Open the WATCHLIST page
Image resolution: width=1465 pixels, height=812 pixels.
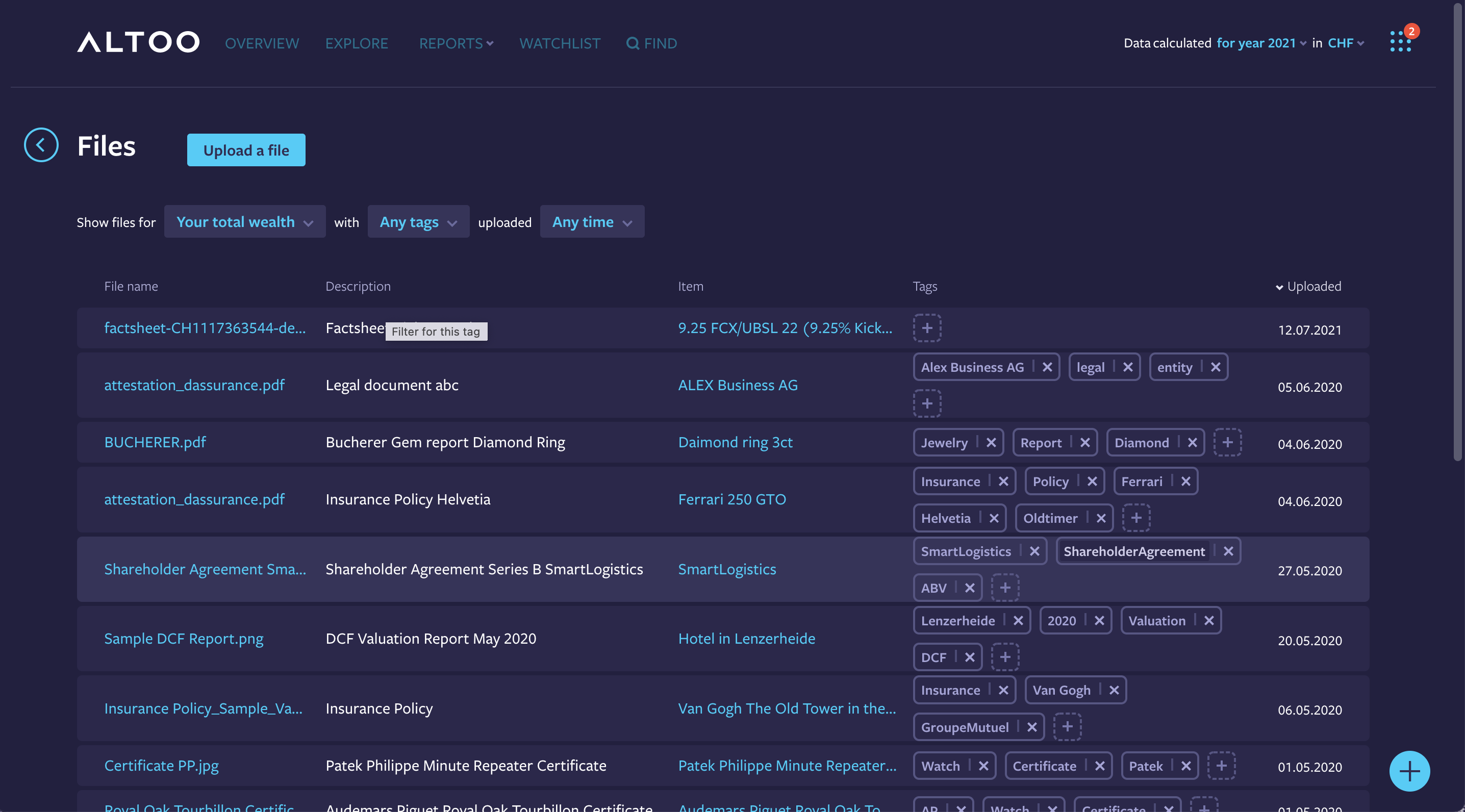click(x=560, y=43)
